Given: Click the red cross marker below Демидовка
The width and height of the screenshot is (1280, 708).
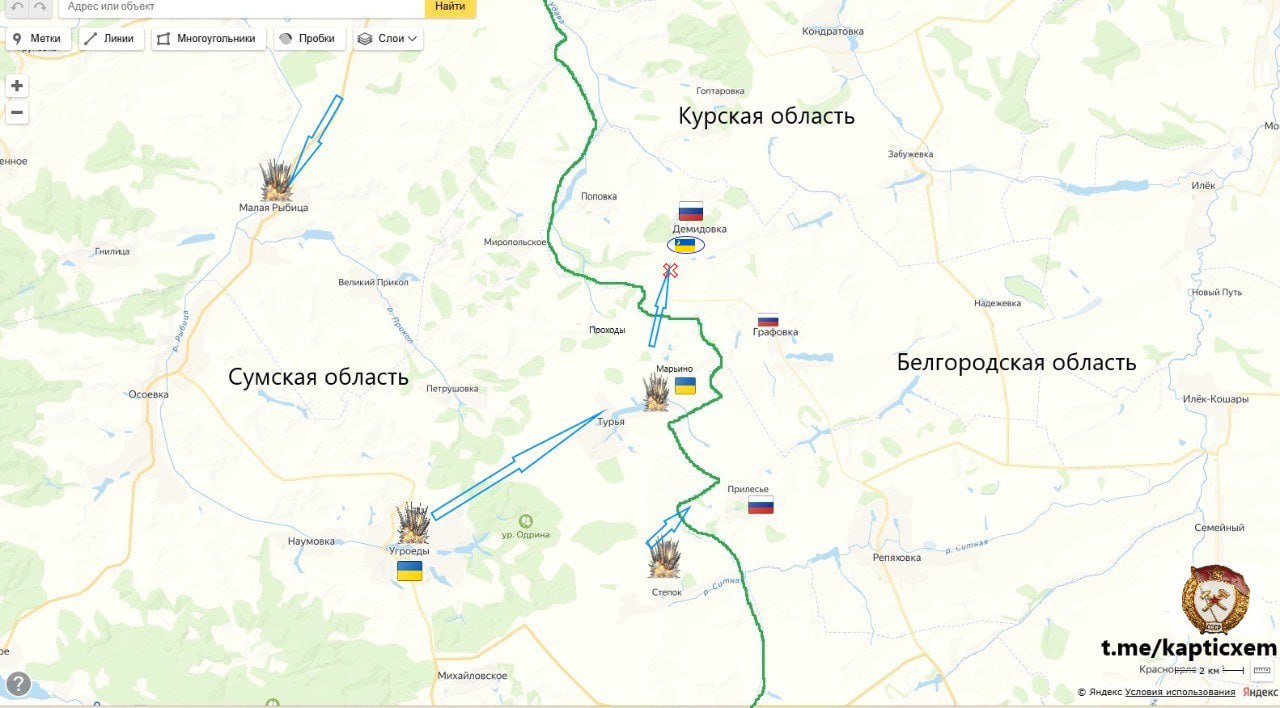Looking at the screenshot, I should point(671,270).
